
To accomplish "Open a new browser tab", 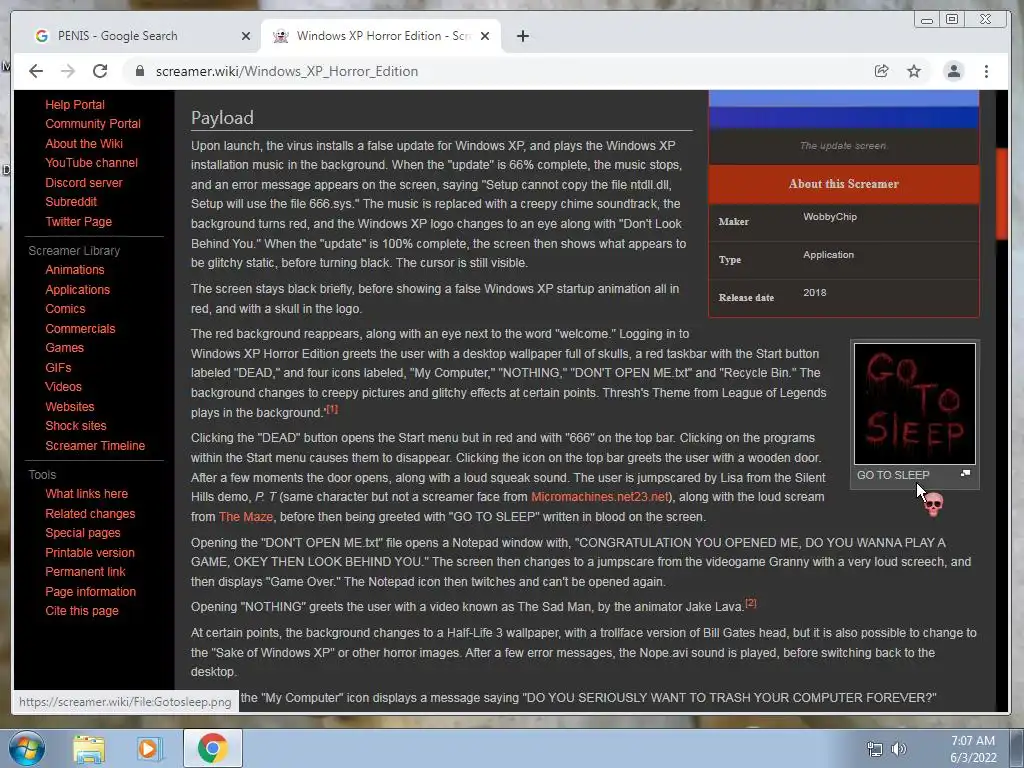I will 522,36.
